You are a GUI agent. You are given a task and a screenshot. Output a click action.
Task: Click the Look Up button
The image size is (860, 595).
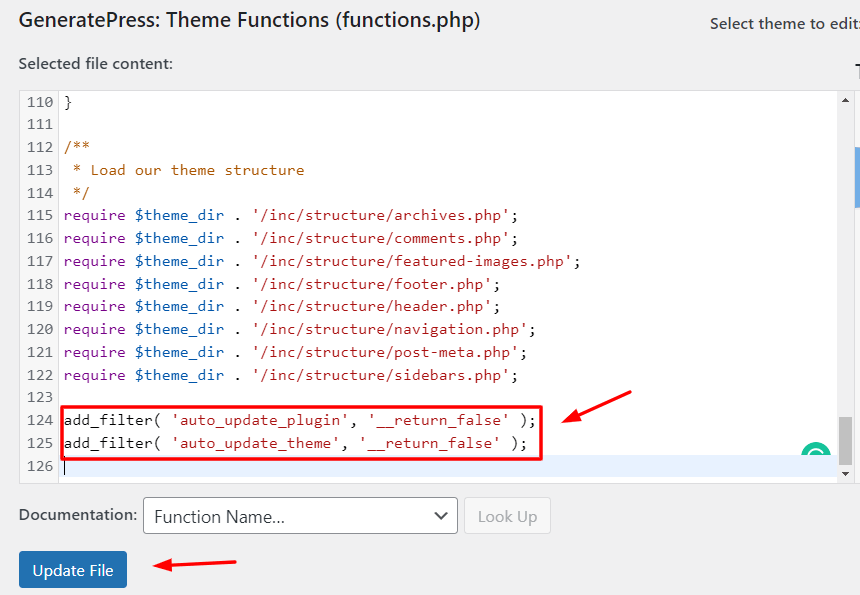click(x=507, y=515)
